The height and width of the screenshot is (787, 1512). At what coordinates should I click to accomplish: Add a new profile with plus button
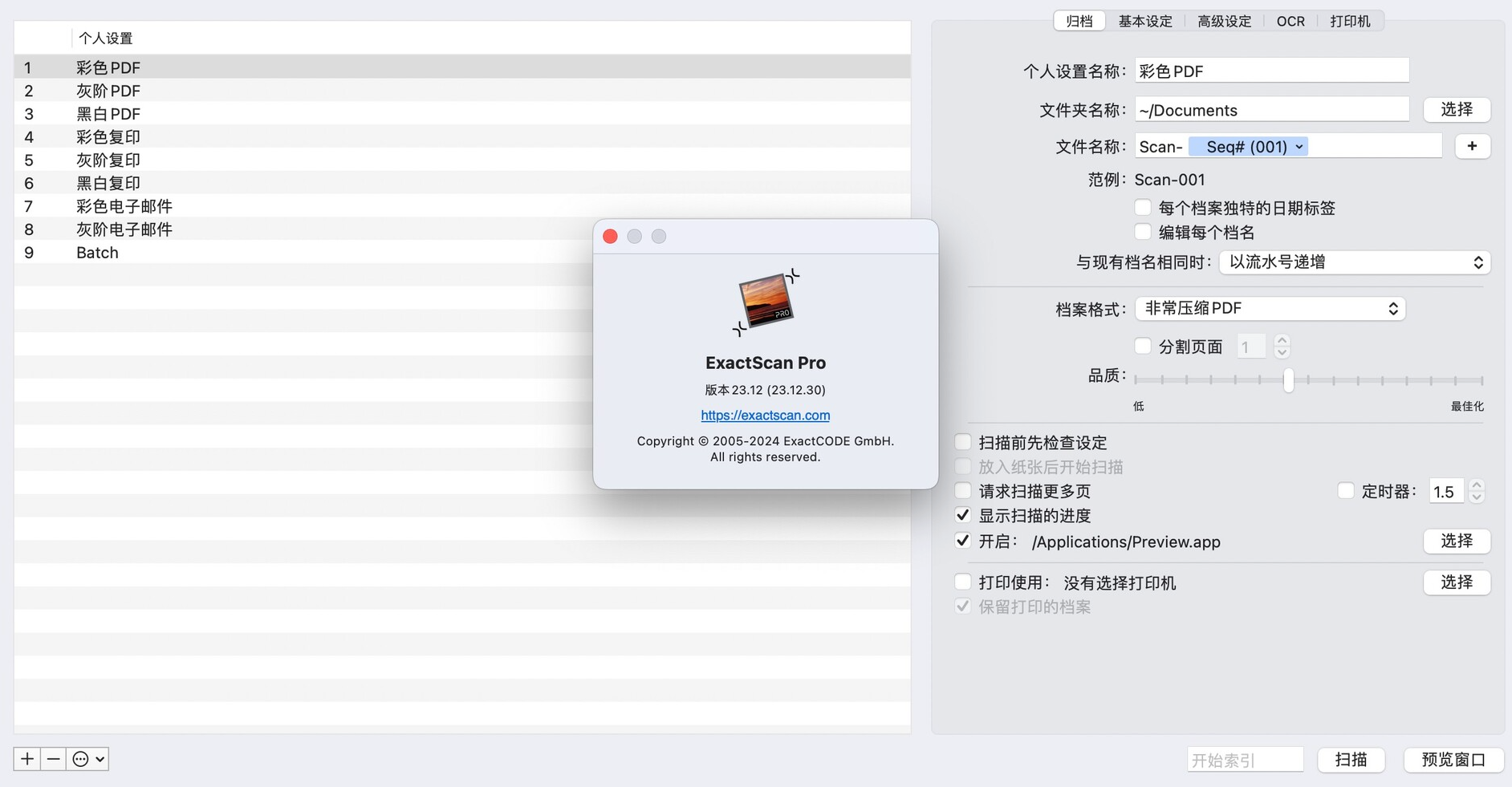27,759
